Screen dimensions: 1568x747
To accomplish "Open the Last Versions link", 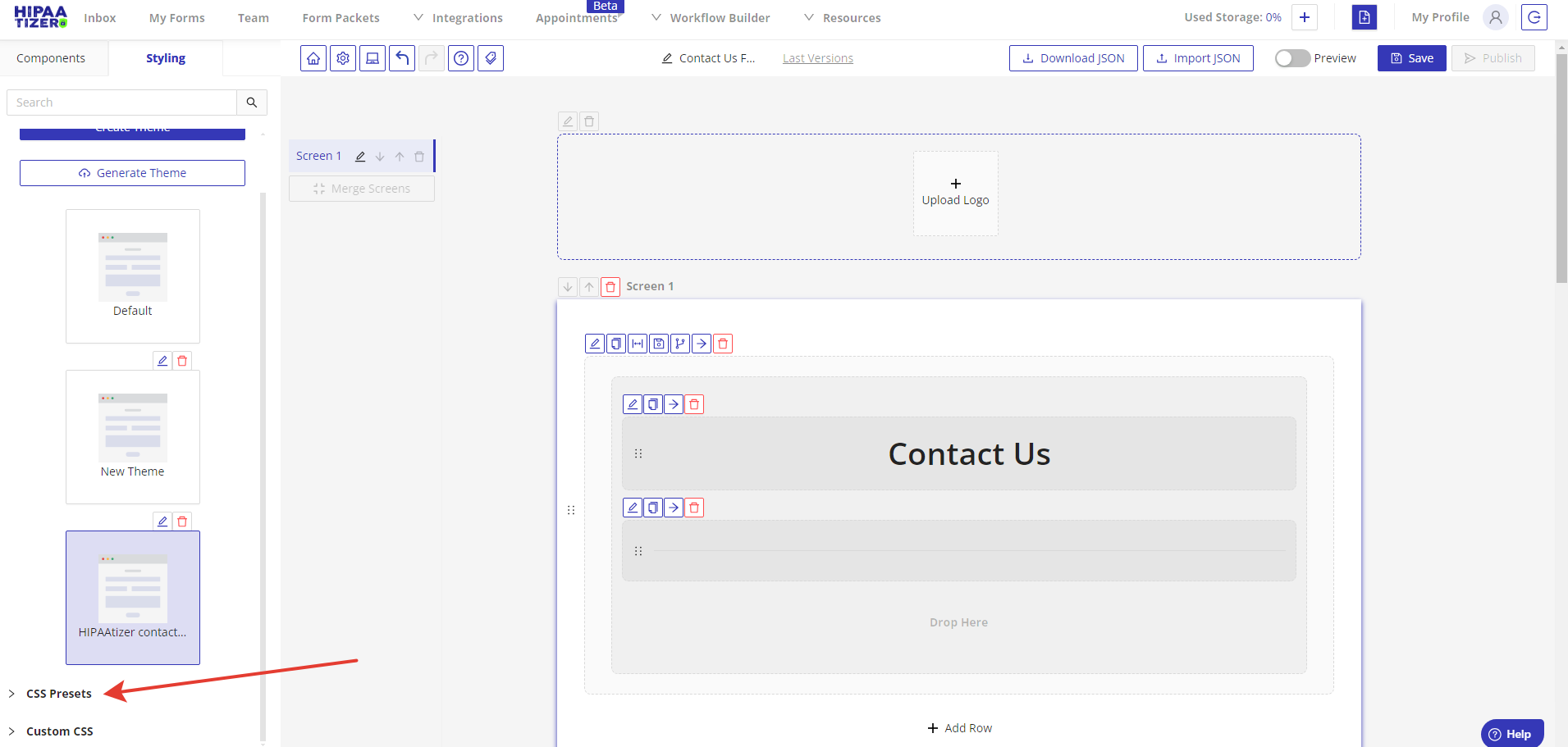I will [x=818, y=58].
